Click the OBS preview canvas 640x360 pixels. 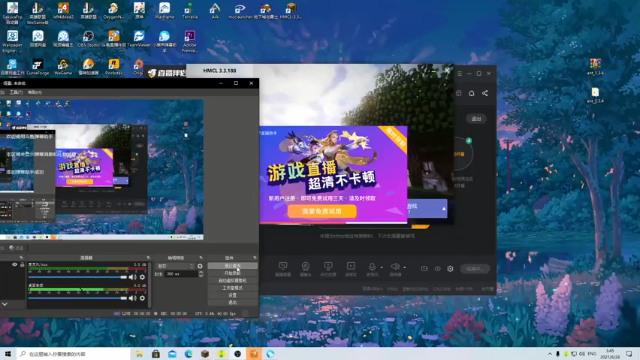tap(101, 169)
